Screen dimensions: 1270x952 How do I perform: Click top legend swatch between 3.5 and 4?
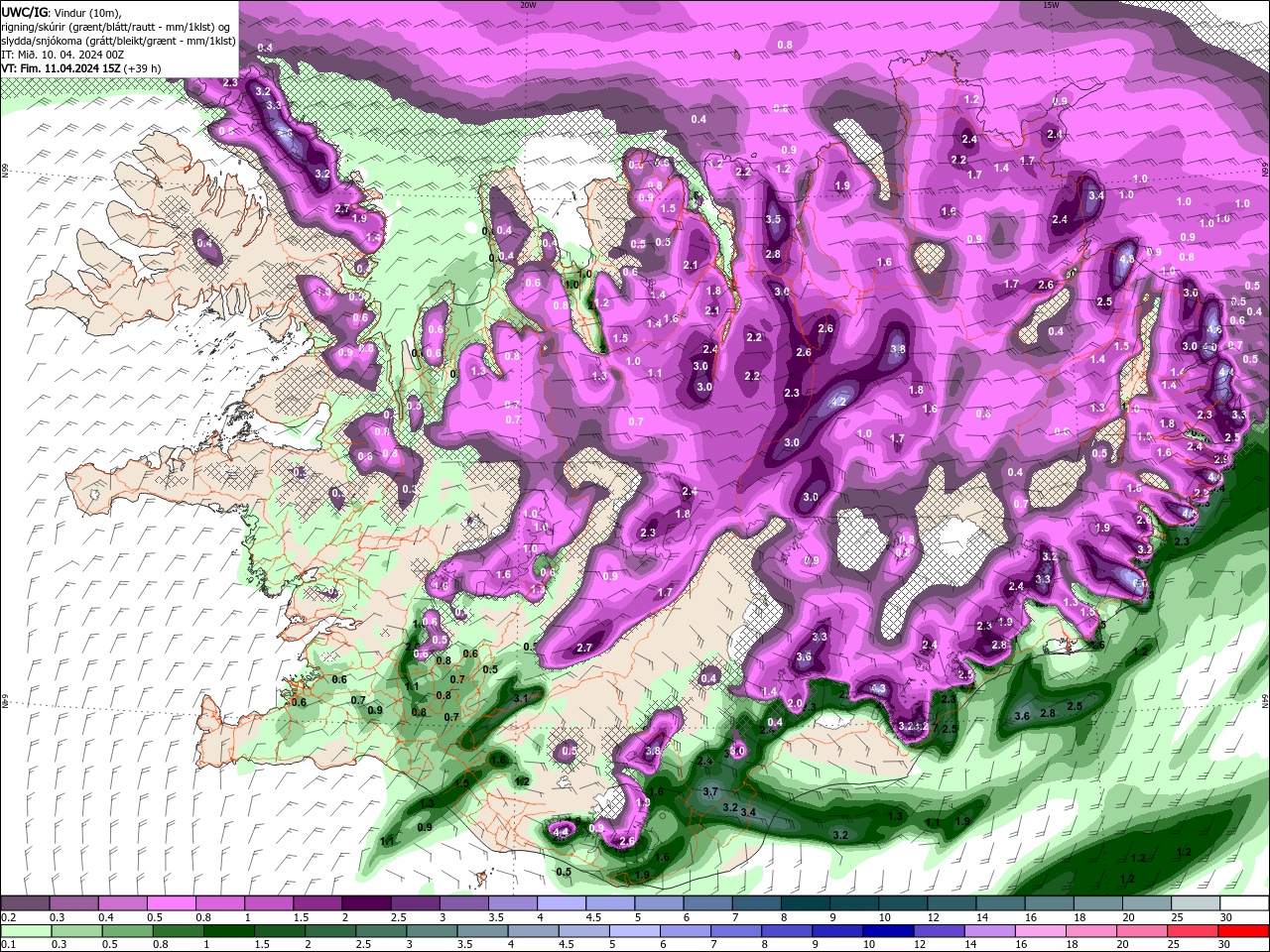click(512, 903)
